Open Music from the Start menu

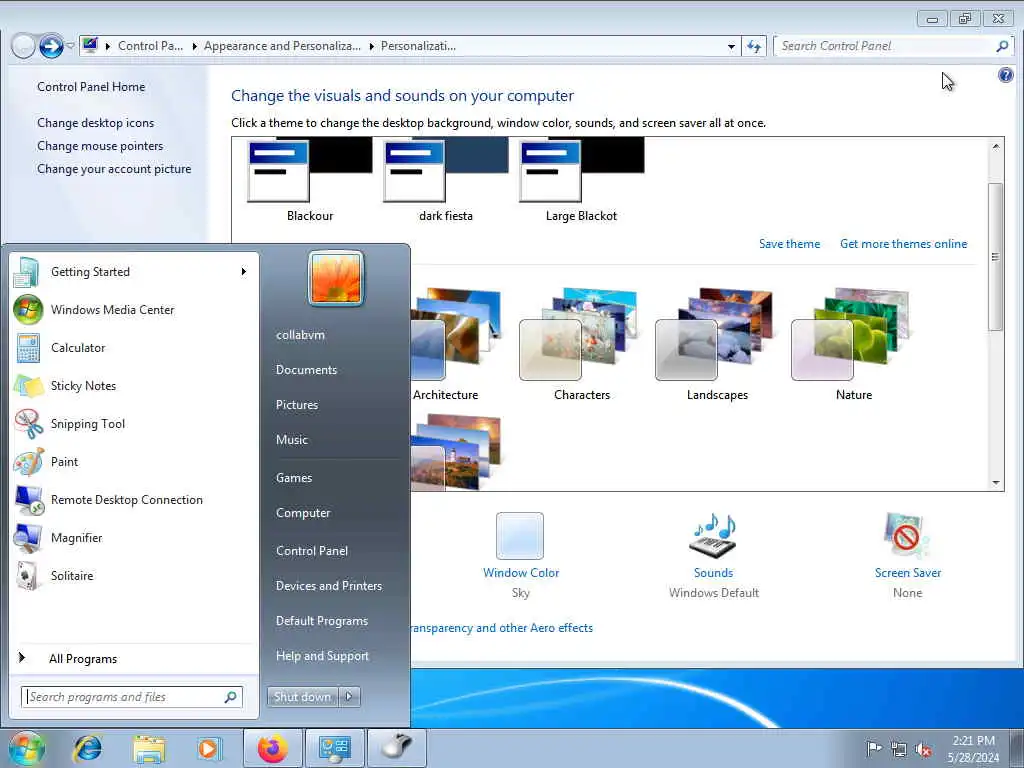(291, 440)
